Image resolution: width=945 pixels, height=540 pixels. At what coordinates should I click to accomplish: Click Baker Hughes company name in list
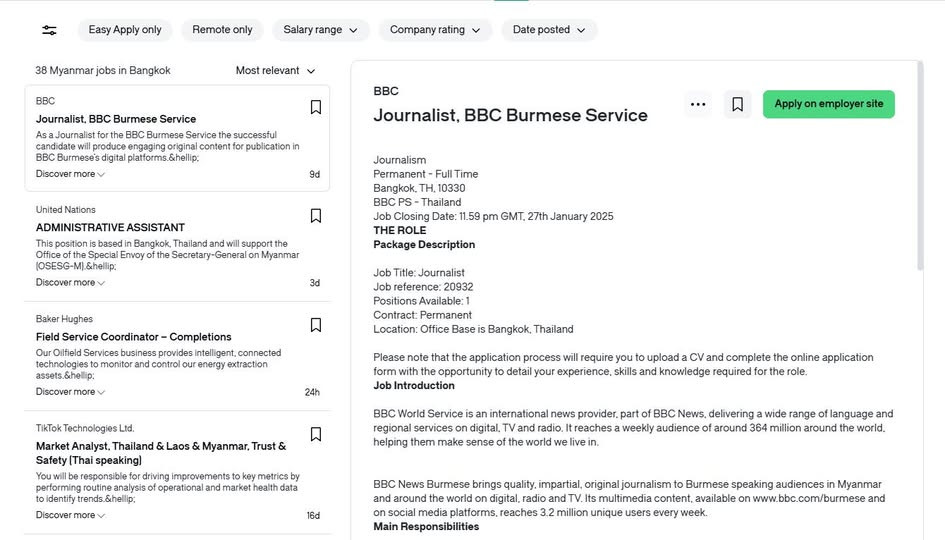(64, 319)
